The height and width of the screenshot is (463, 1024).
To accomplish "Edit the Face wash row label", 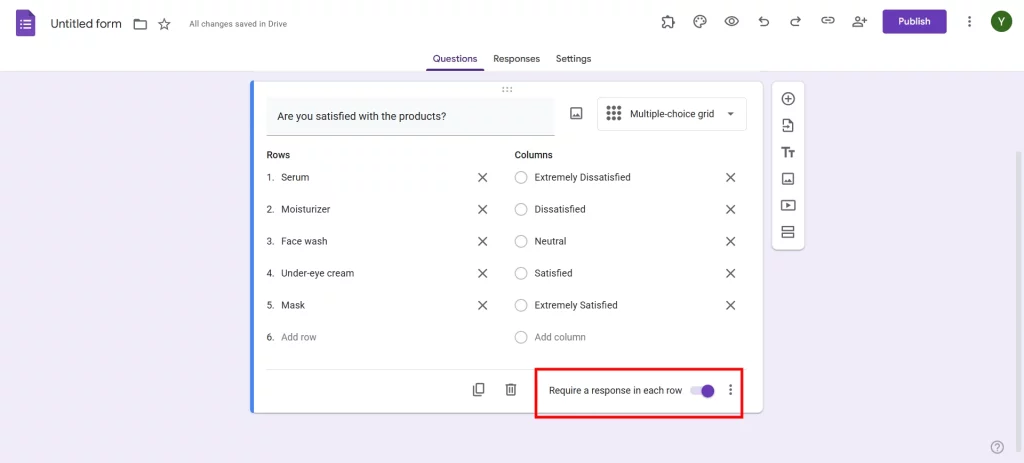I will point(304,241).
